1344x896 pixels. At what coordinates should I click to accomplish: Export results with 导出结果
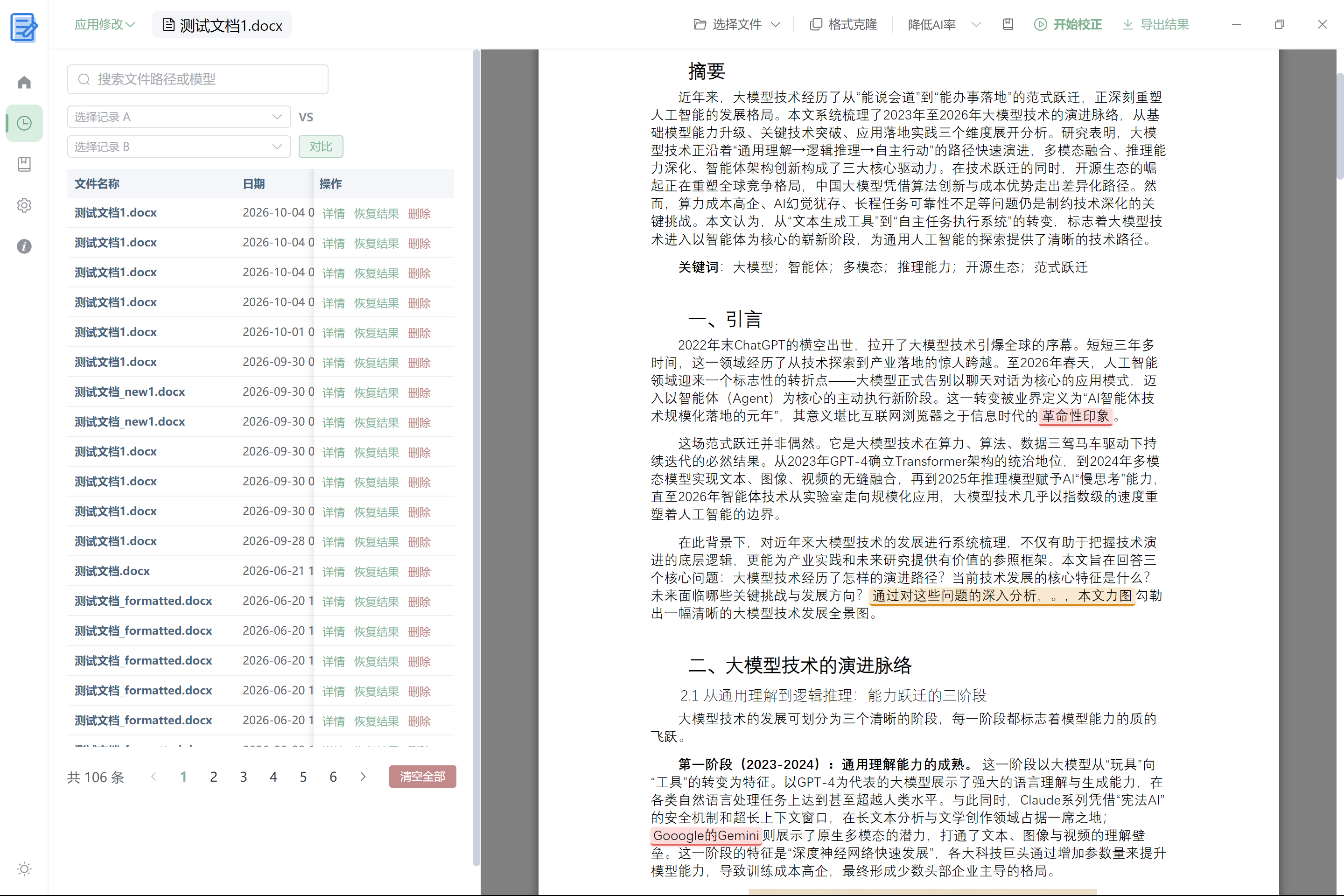[1155, 25]
